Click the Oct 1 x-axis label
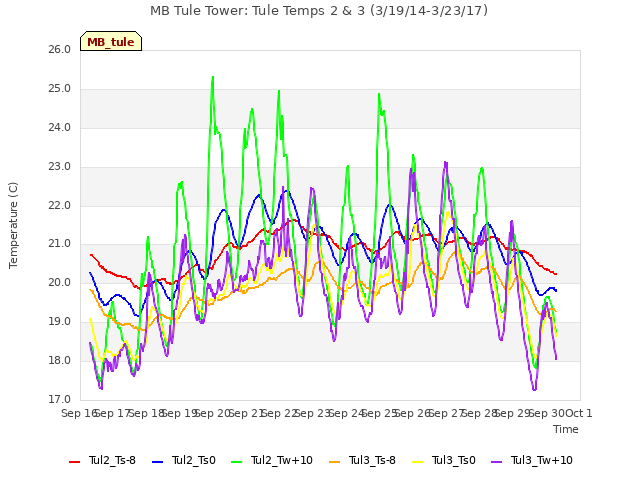 coord(579,413)
